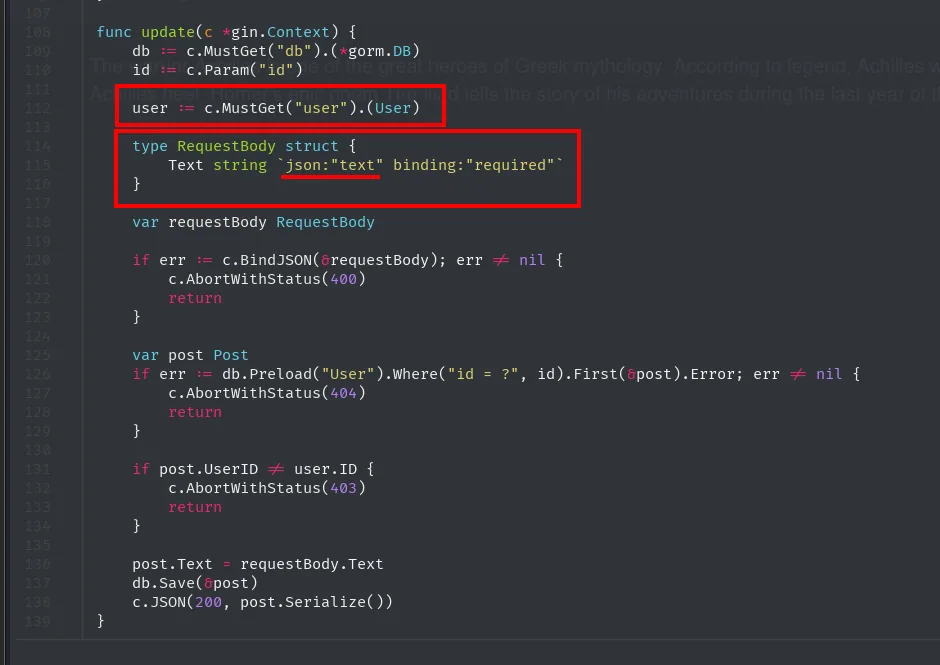Click the First(&post) call

tap(627, 374)
